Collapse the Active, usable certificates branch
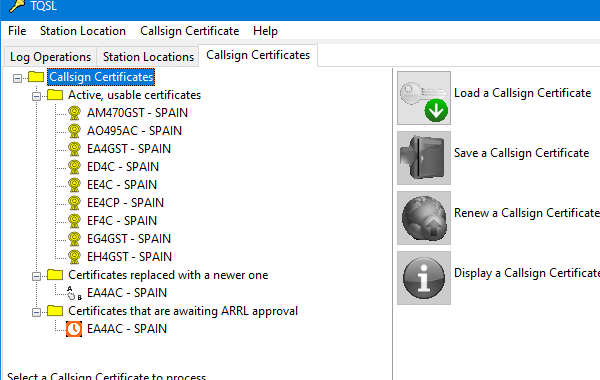This screenshot has width=600, height=380. 36,96
